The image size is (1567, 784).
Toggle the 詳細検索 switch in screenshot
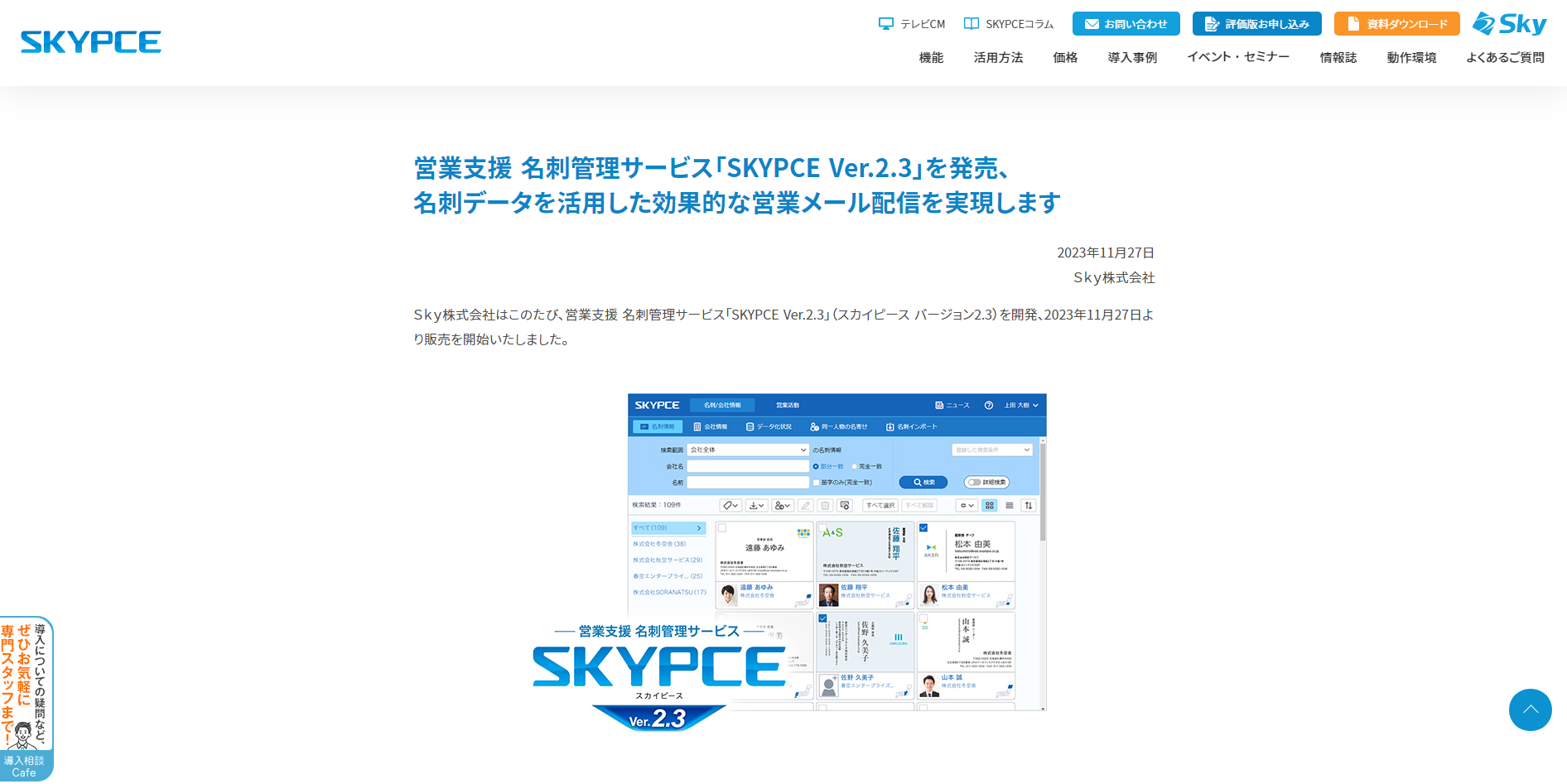[x=986, y=482]
